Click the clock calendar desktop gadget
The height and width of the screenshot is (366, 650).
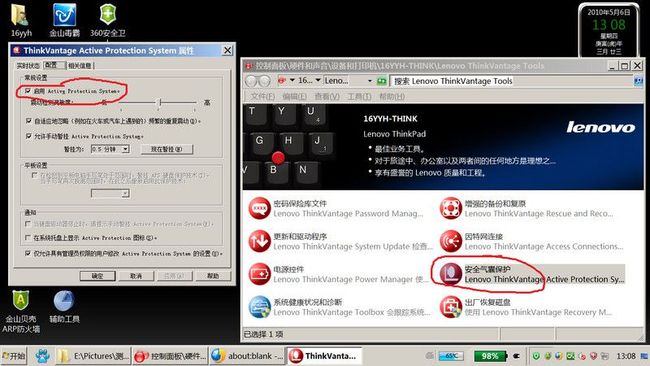click(x=609, y=31)
